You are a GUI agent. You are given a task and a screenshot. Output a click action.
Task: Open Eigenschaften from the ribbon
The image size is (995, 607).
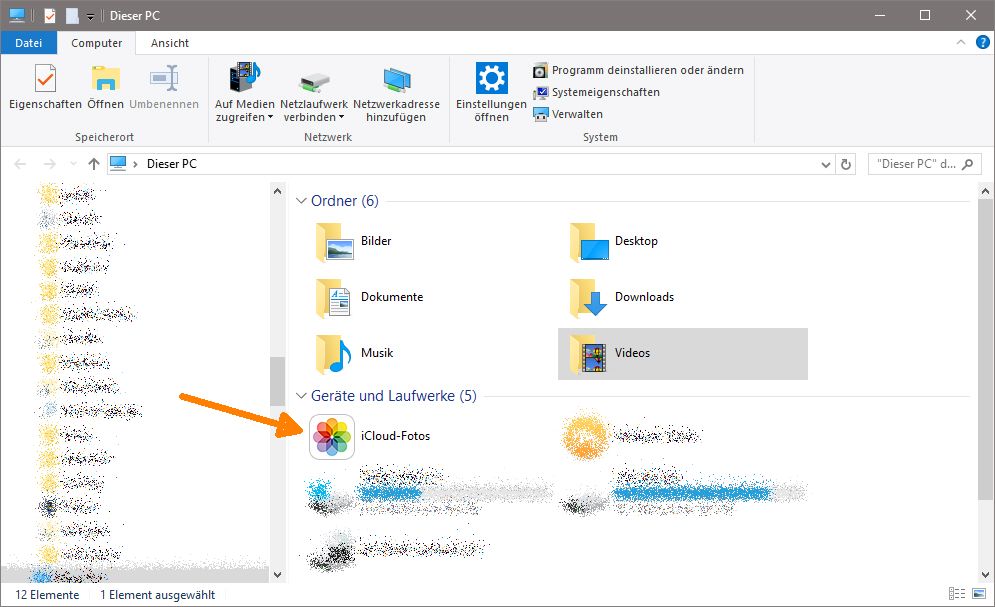(x=44, y=90)
